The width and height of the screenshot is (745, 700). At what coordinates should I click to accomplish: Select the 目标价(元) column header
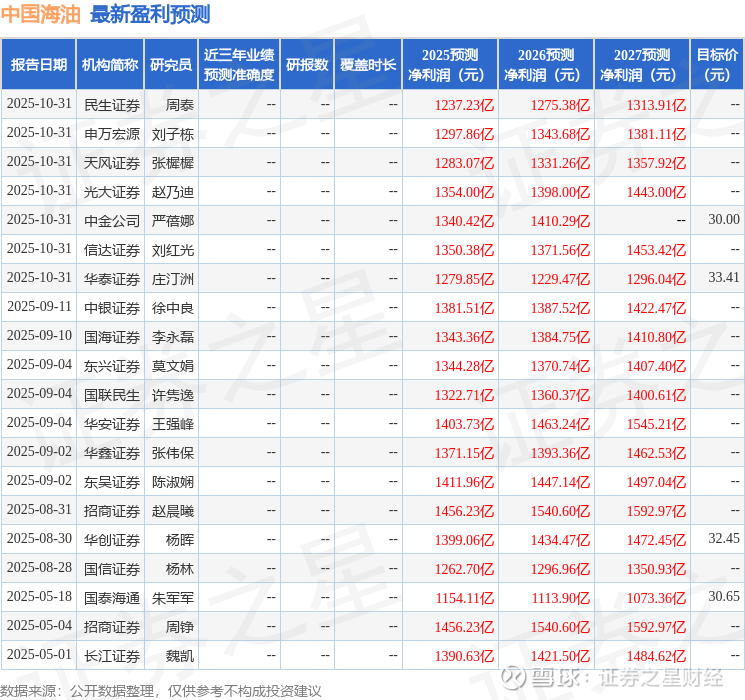717,65
